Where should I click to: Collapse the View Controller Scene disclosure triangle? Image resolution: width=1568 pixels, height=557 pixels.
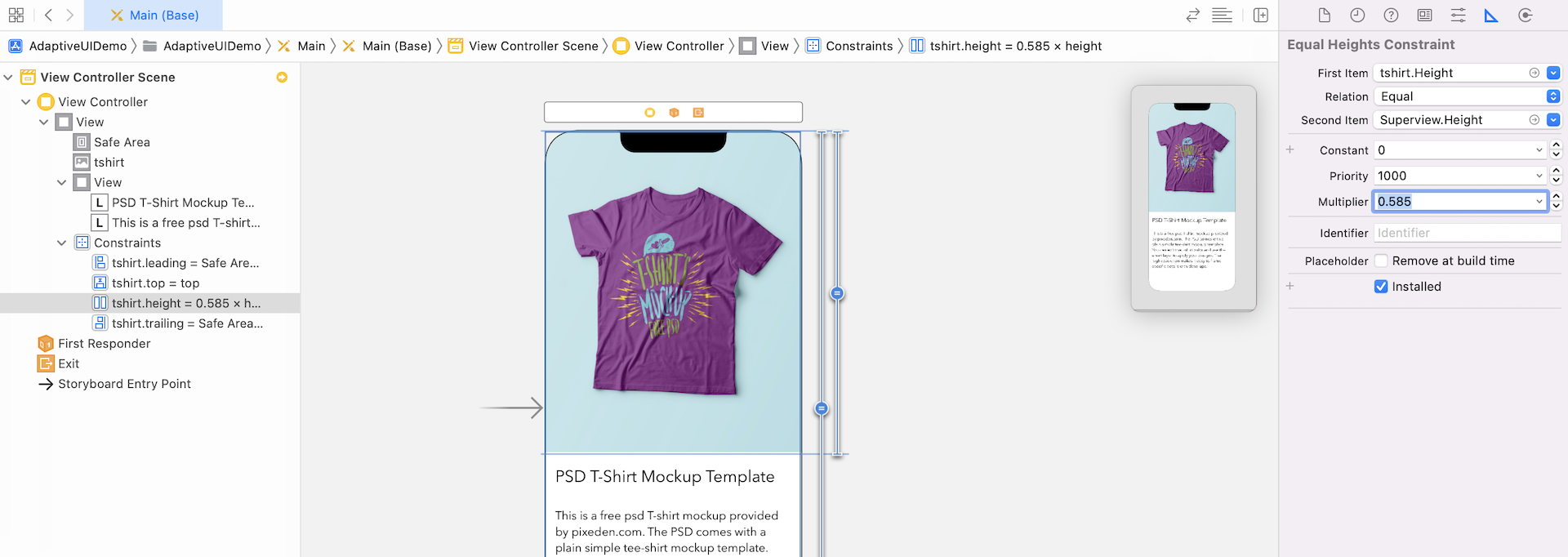[8, 78]
